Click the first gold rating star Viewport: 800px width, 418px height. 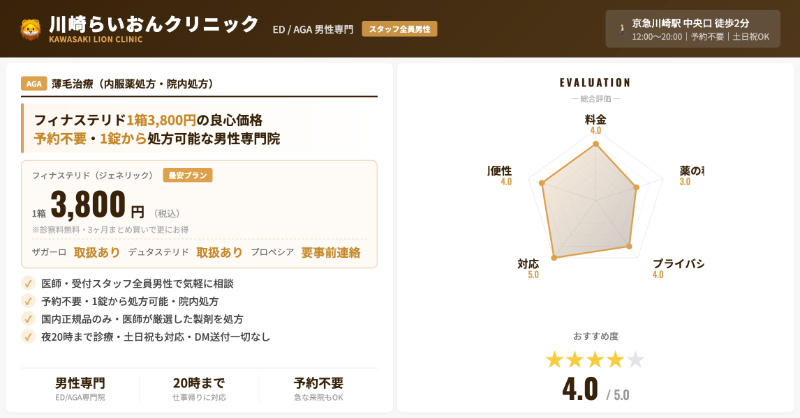point(555,360)
